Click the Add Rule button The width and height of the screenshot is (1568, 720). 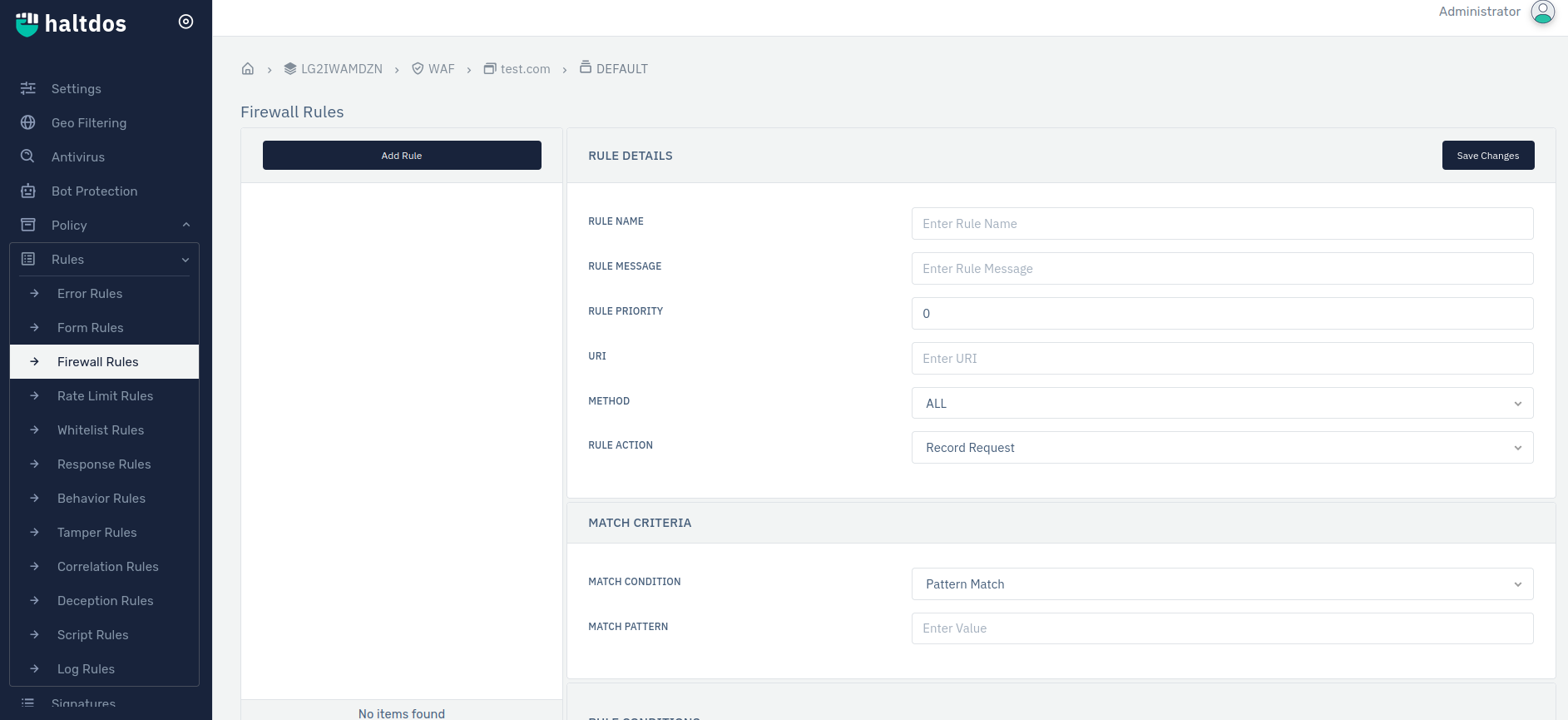tap(402, 156)
